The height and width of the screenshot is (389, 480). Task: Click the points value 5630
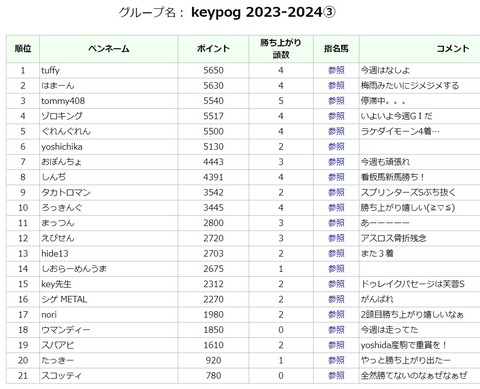(x=213, y=86)
